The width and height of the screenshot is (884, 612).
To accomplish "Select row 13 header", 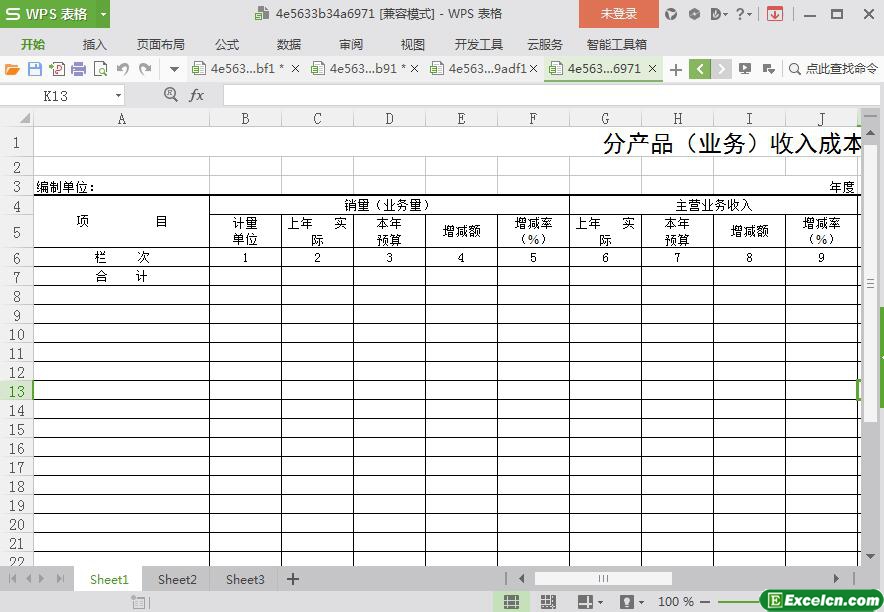I will coord(17,391).
